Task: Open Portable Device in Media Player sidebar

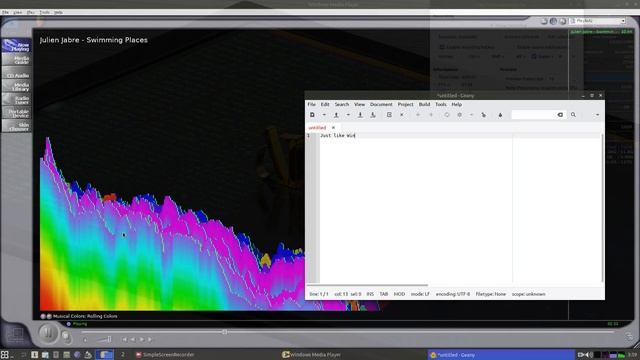Action: 16,113
